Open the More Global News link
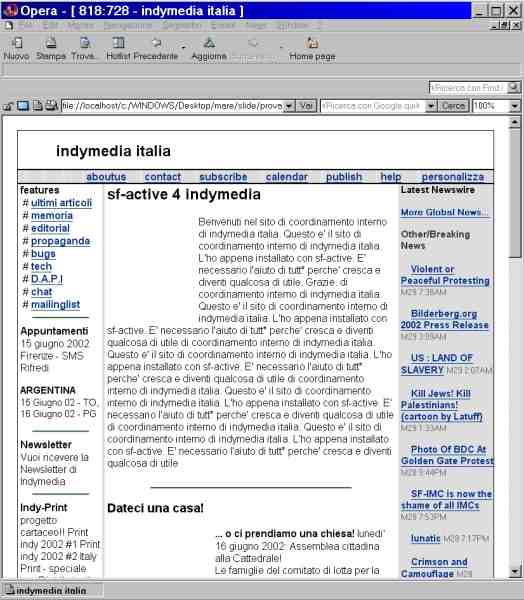Image resolution: width=524 pixels, height=600 pixels. click(x=444, y=212)
